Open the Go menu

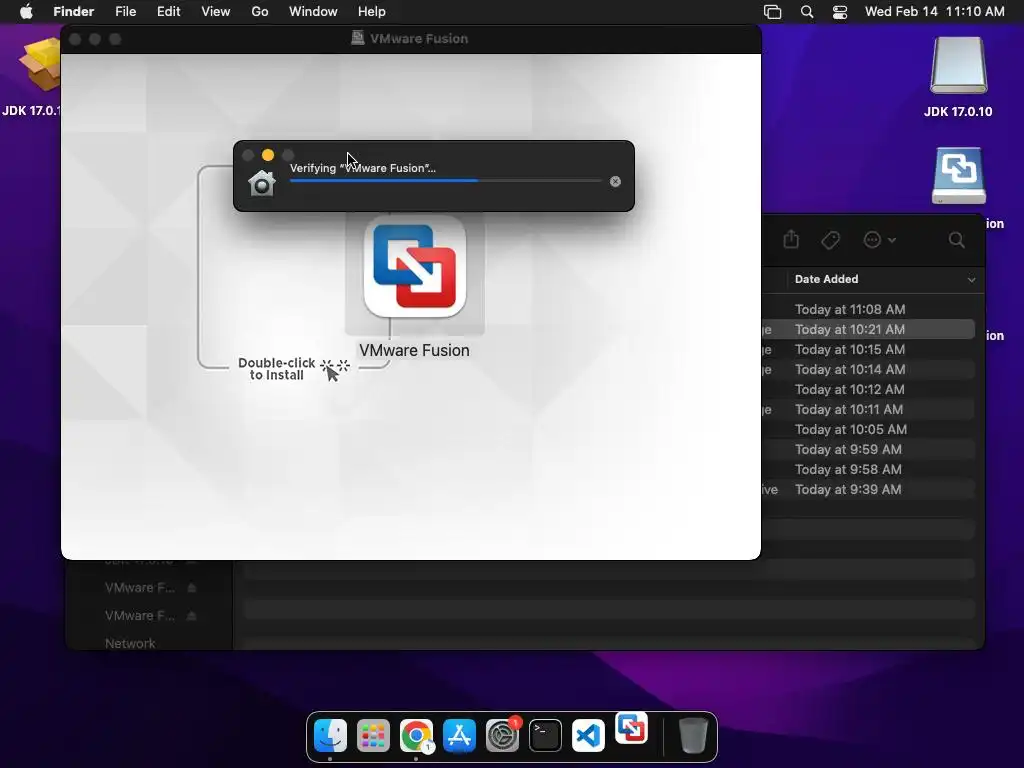pos(260,12)
